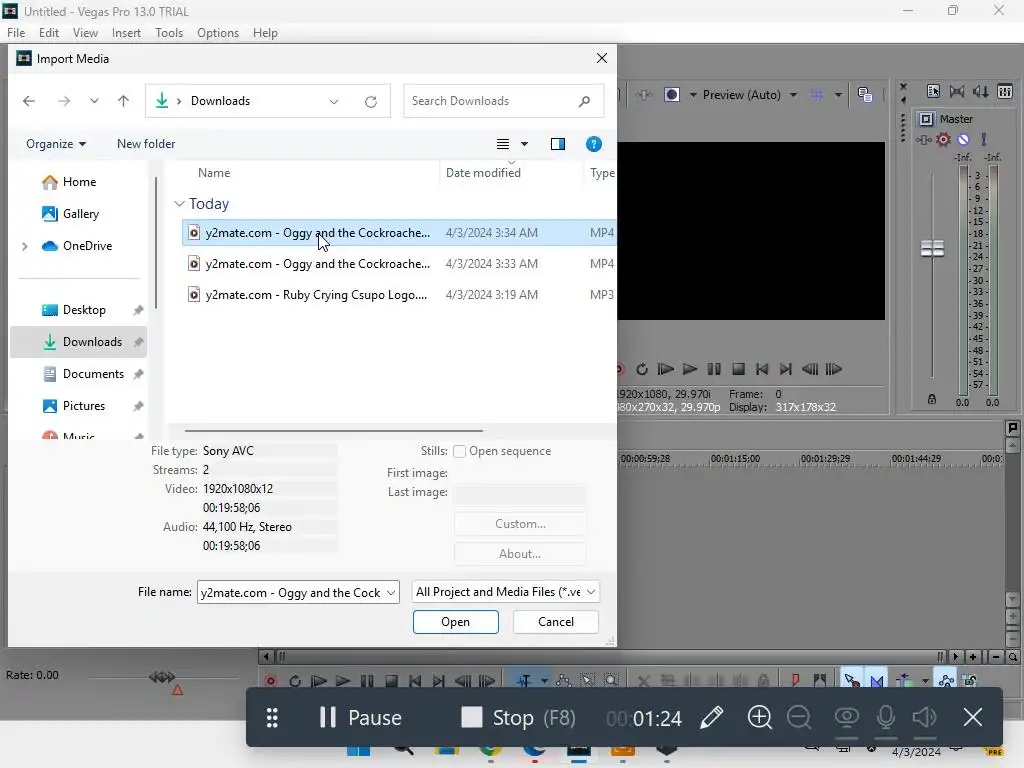Viewport: 1024px width, 768px height.
Task: Click the timeline Record button
Action: 271,681
